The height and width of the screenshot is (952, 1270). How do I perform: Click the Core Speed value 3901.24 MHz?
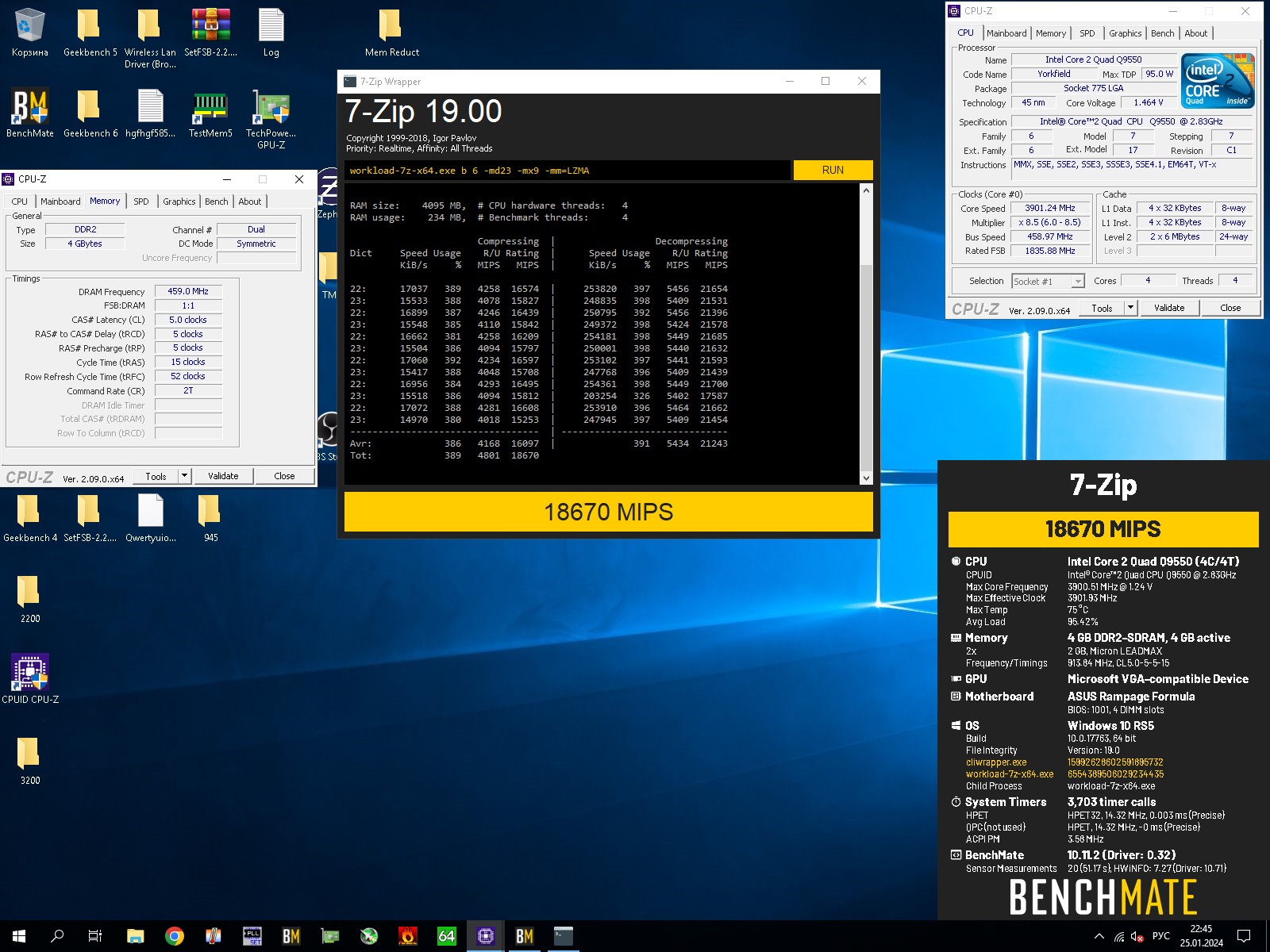coord(1049,208)
